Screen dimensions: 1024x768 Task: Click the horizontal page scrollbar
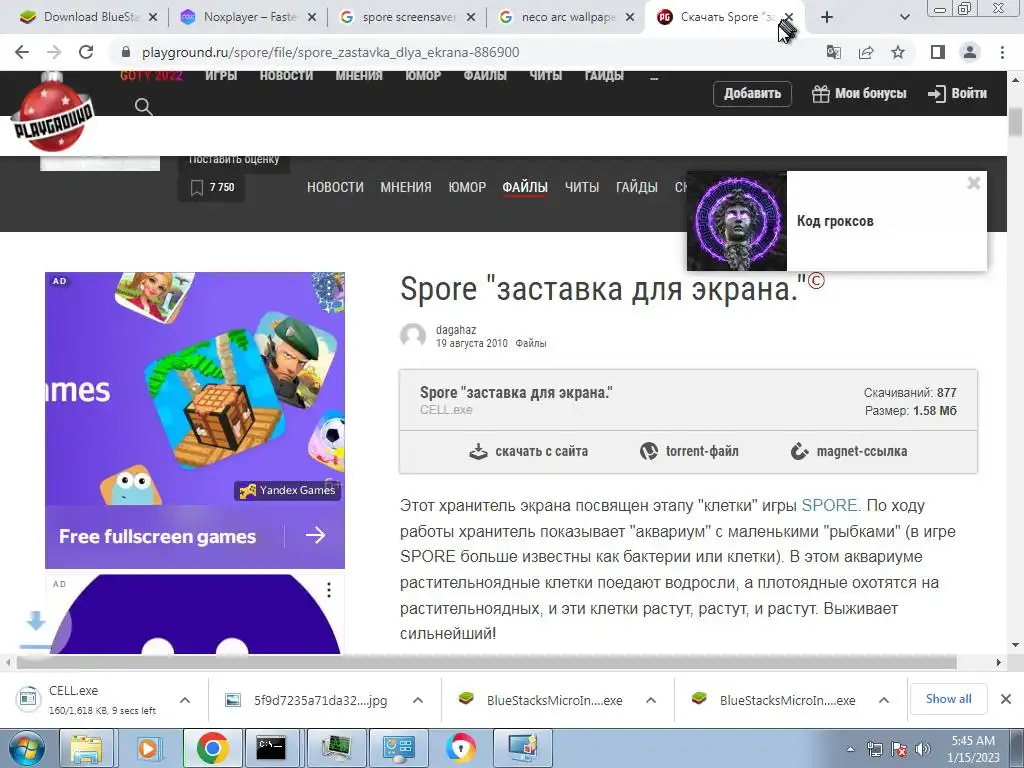(x=487, y=662)
